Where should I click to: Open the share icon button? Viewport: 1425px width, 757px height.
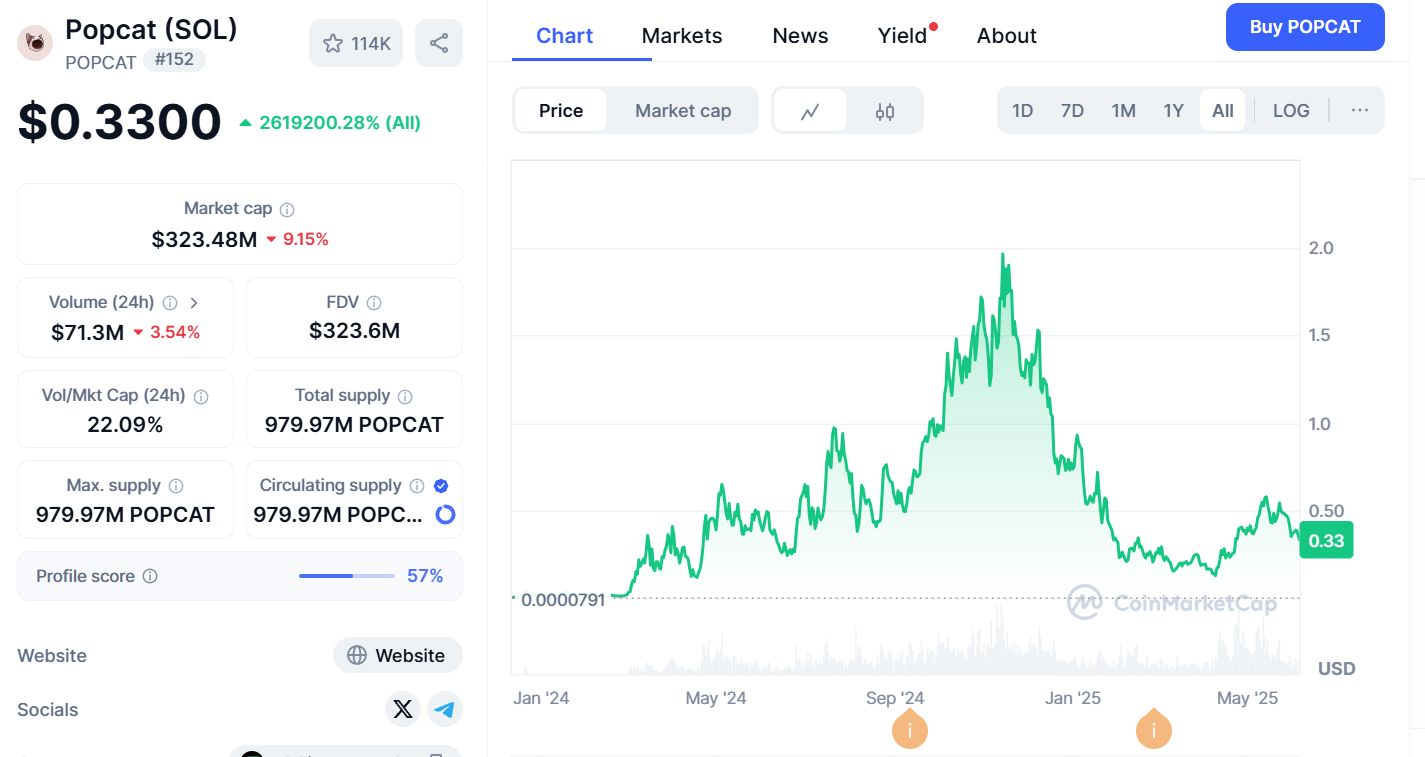tap(439, 43)
